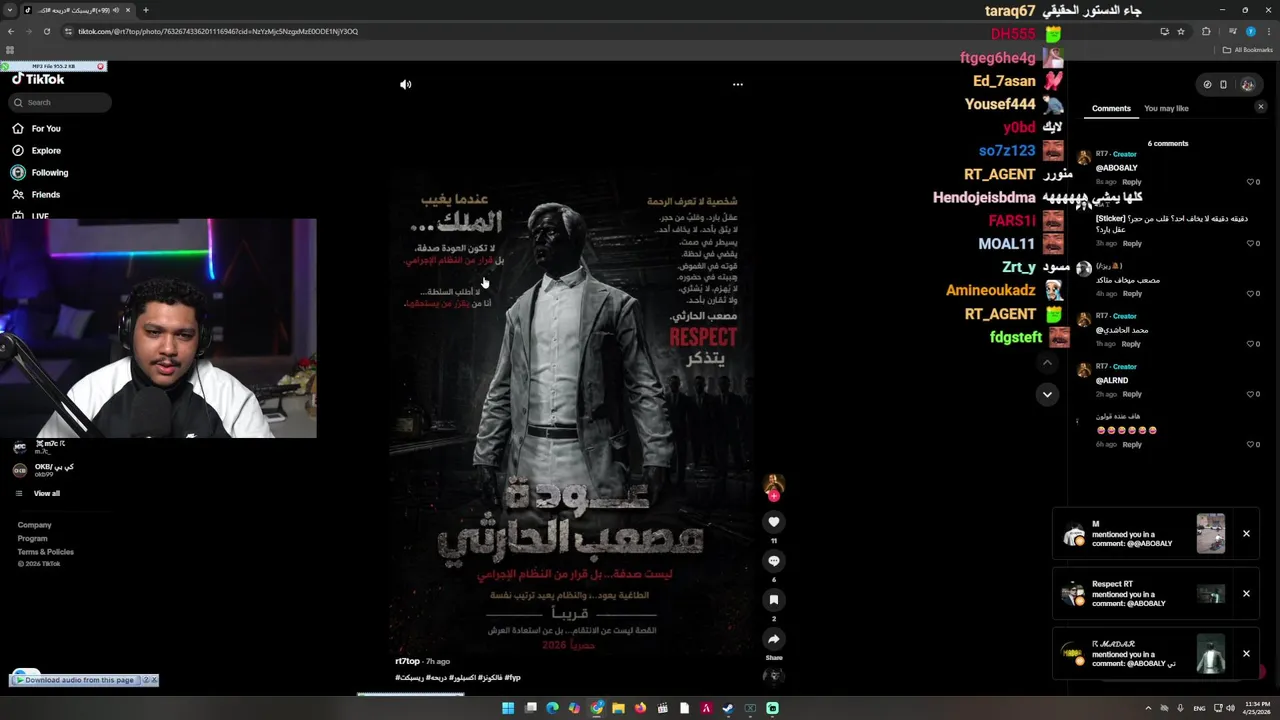
Task: Reply to the @ABO8ALY comment
Action: click(x=1132, y=182)
